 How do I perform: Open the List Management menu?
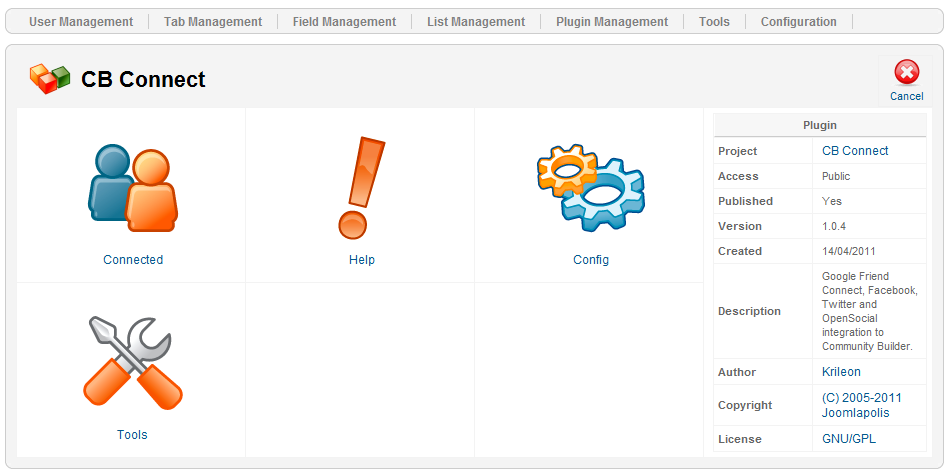(x=476, y=22)
